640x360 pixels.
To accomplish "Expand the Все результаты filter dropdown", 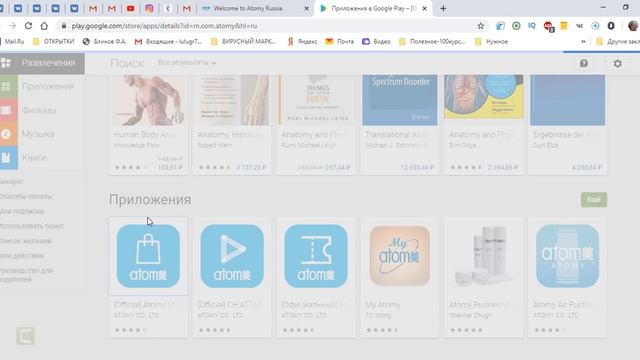I will pyautogui.click(x=187, y=63).
